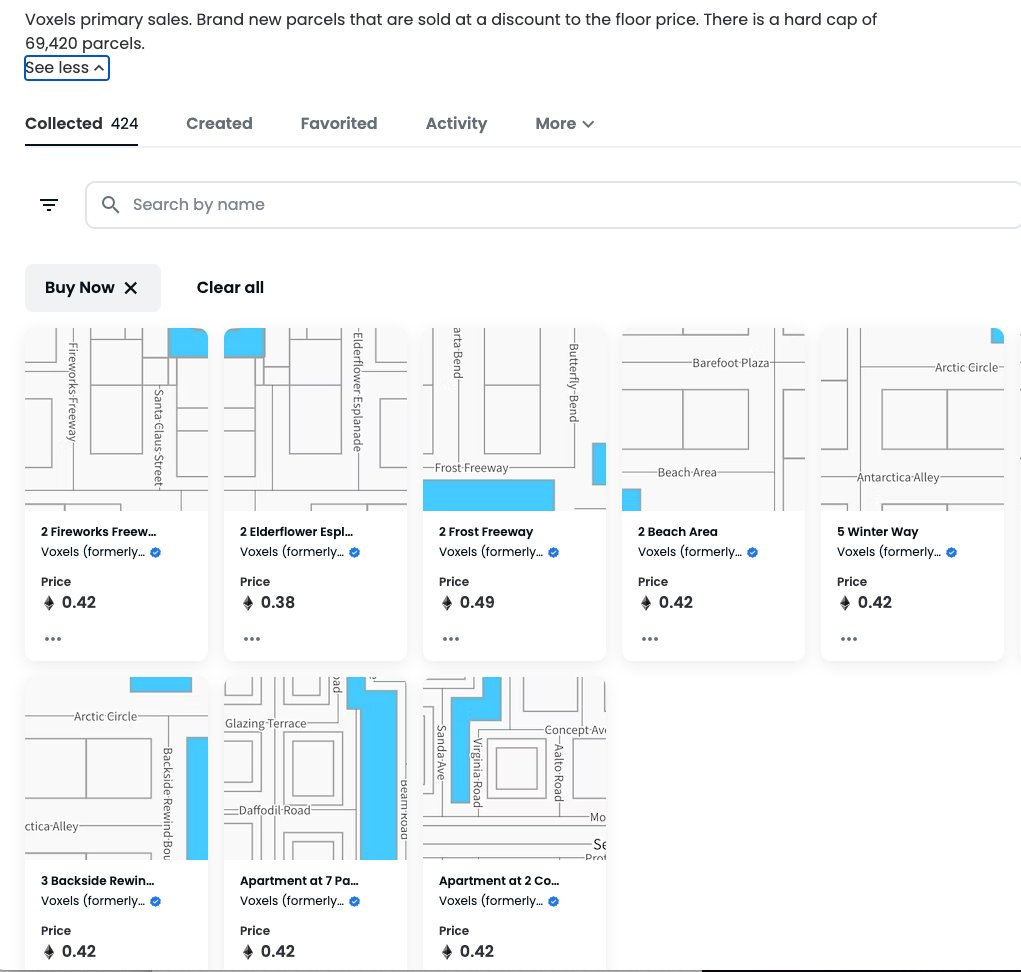Switch to the Created tab
Screen dimensions: 1021x972
219,124
